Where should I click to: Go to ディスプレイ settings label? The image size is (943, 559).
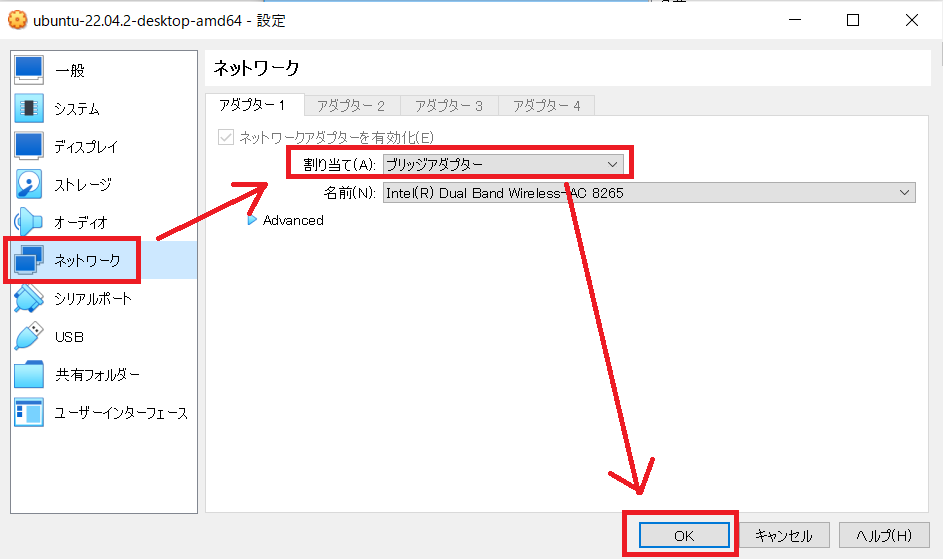[x=86, y=147]
